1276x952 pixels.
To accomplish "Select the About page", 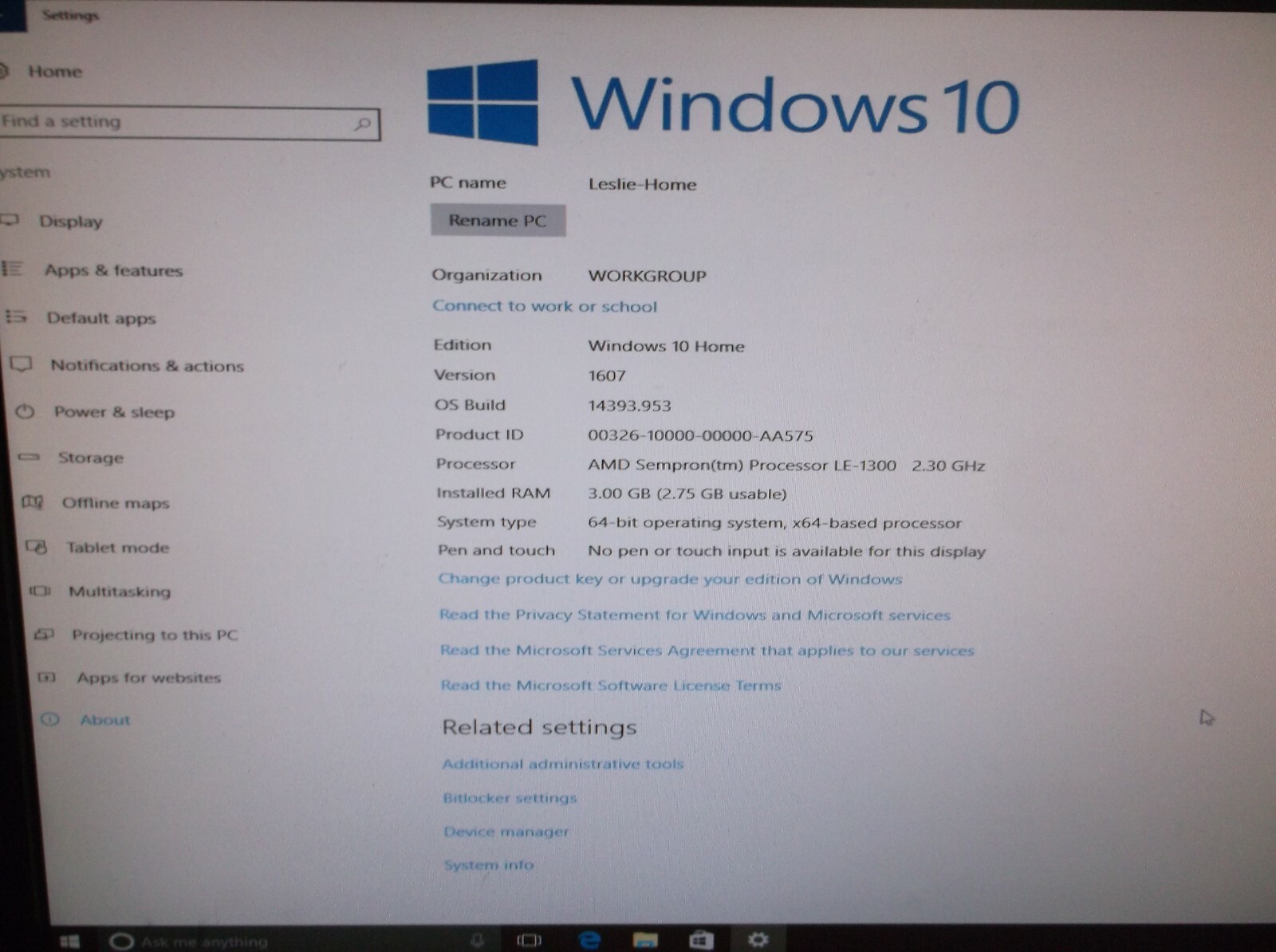I will pyautogui.click(x=104, y=720).
